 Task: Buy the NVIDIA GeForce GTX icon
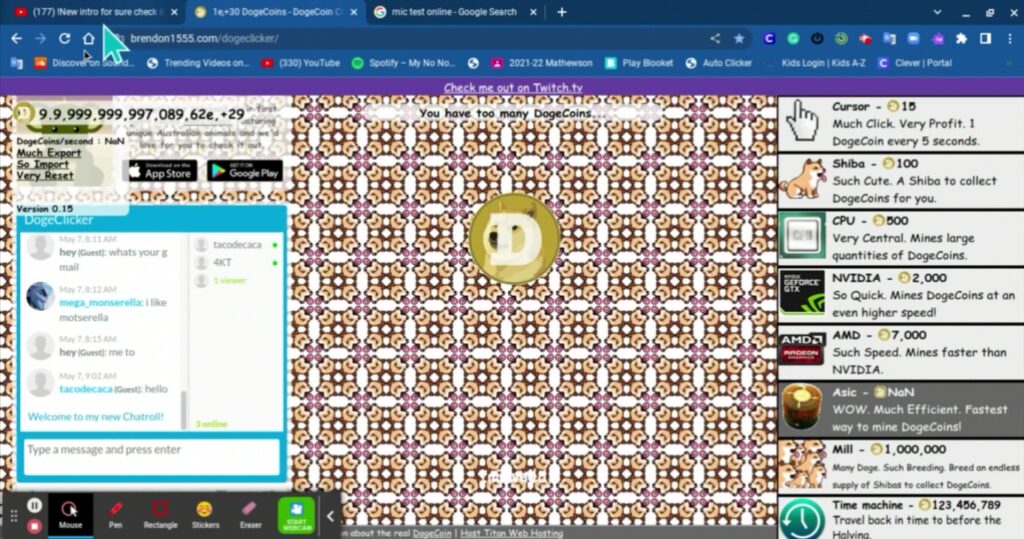click(802, 293)
